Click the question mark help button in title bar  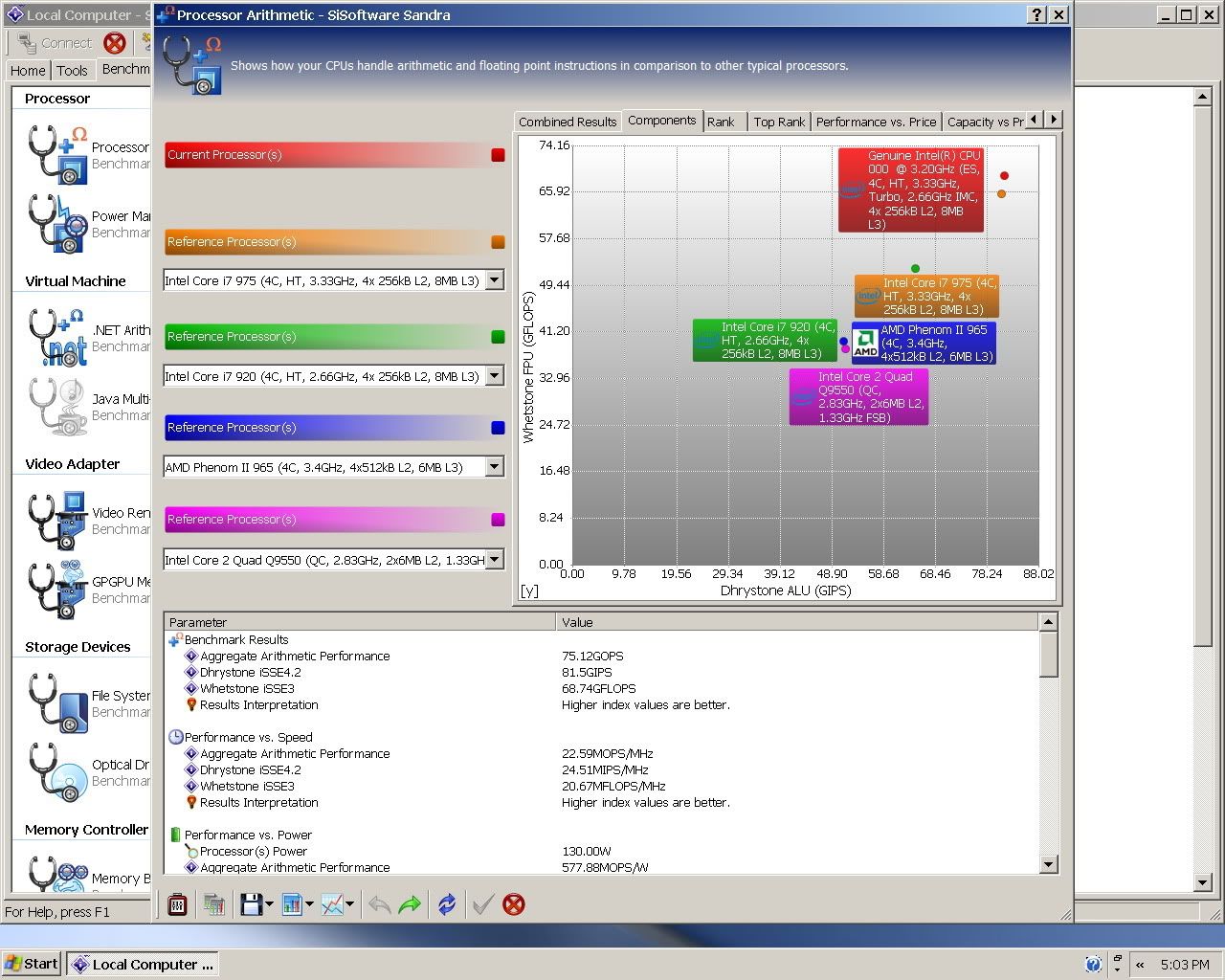coord(1037,14)
